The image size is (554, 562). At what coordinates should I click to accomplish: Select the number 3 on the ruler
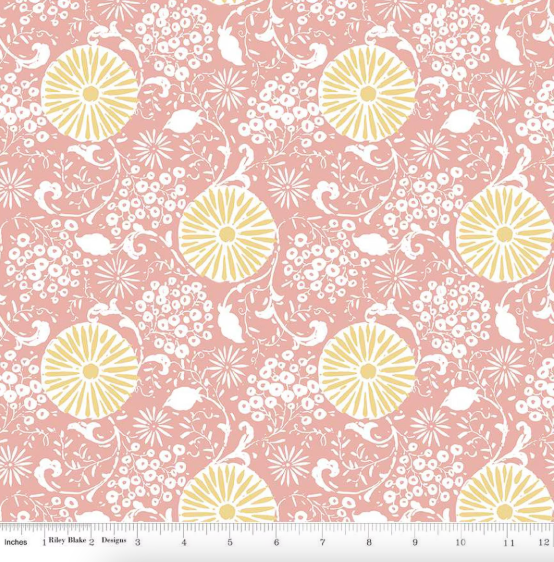pyautogui.click(x=138, y=542)
